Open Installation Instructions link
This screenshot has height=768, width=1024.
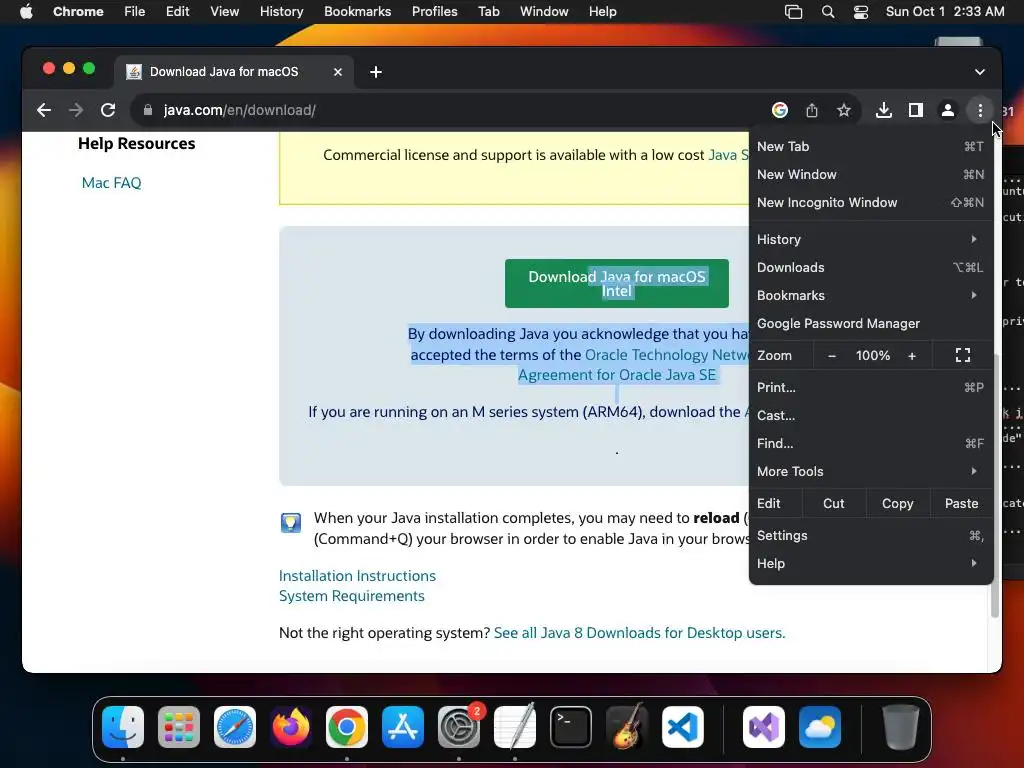coord(357,576)
